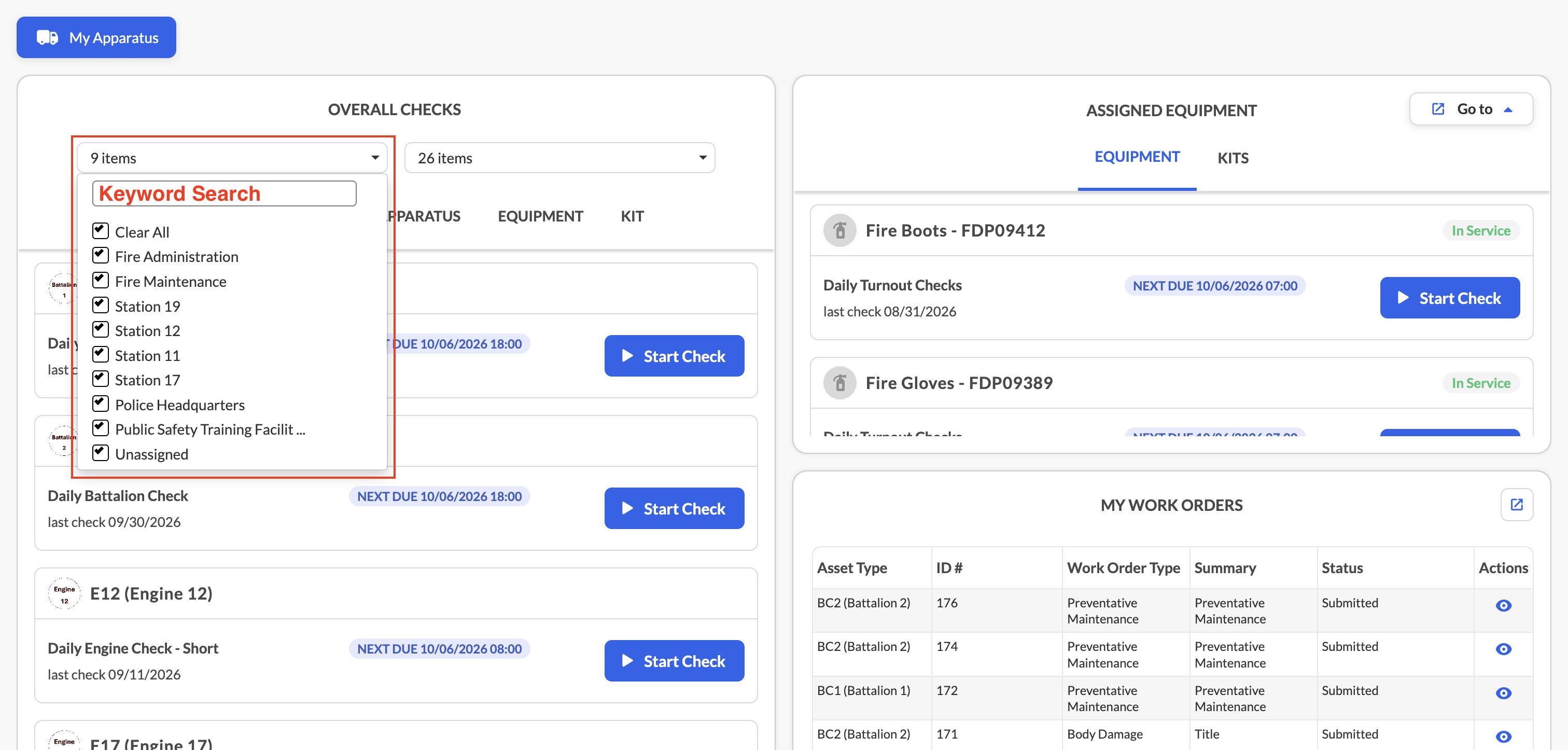Toggle the Station 17 checkbox
This screenshot has width=1568, height=750.
tap(101, 379)
